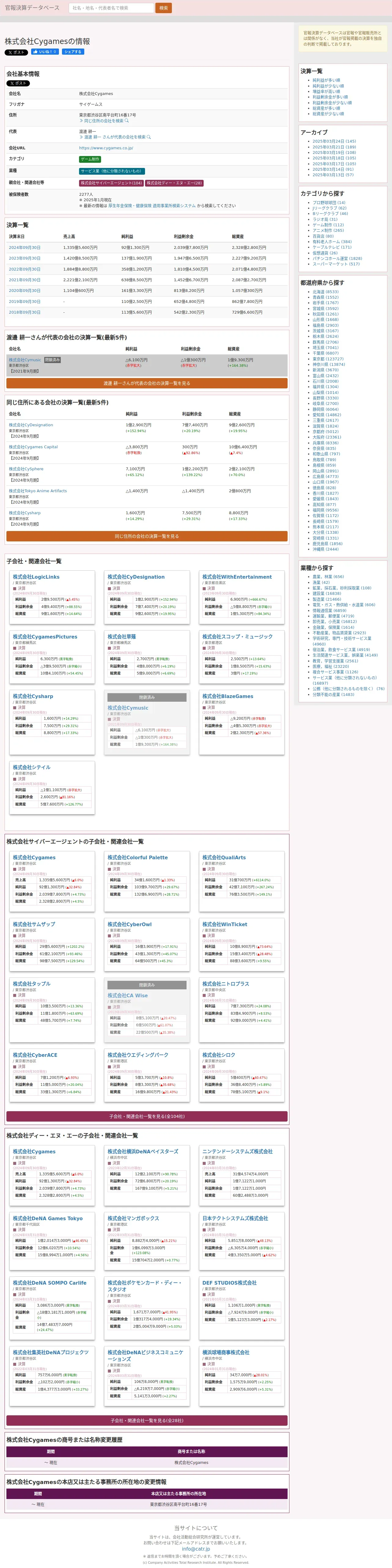Click the Facebook シェアする share button
This screenshot has height=1568, width=392.
(x=72, y=52)
